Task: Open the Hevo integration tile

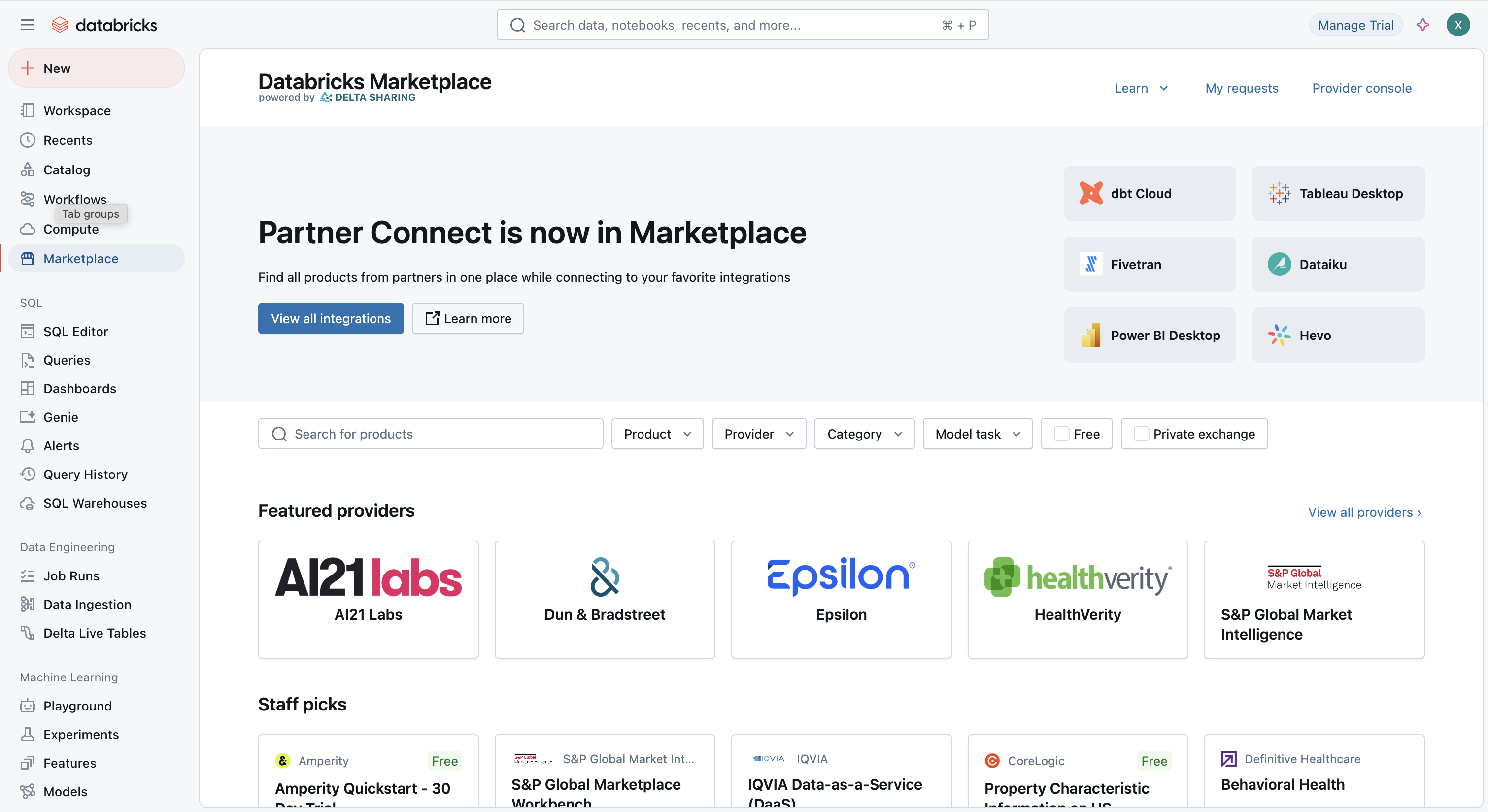Action: tap(1338, 335)
